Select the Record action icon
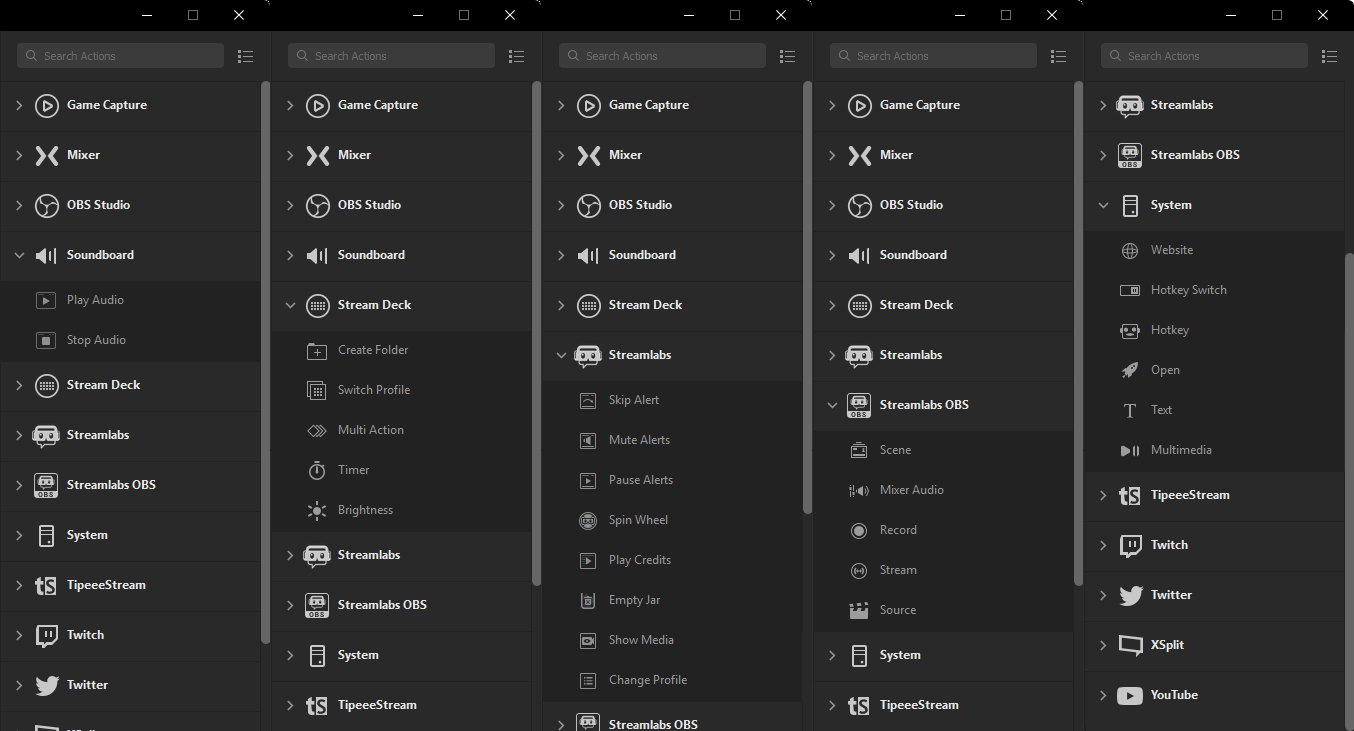This screenshot has height=731, width=1354. pyautogui.click(x=858, y=530)
